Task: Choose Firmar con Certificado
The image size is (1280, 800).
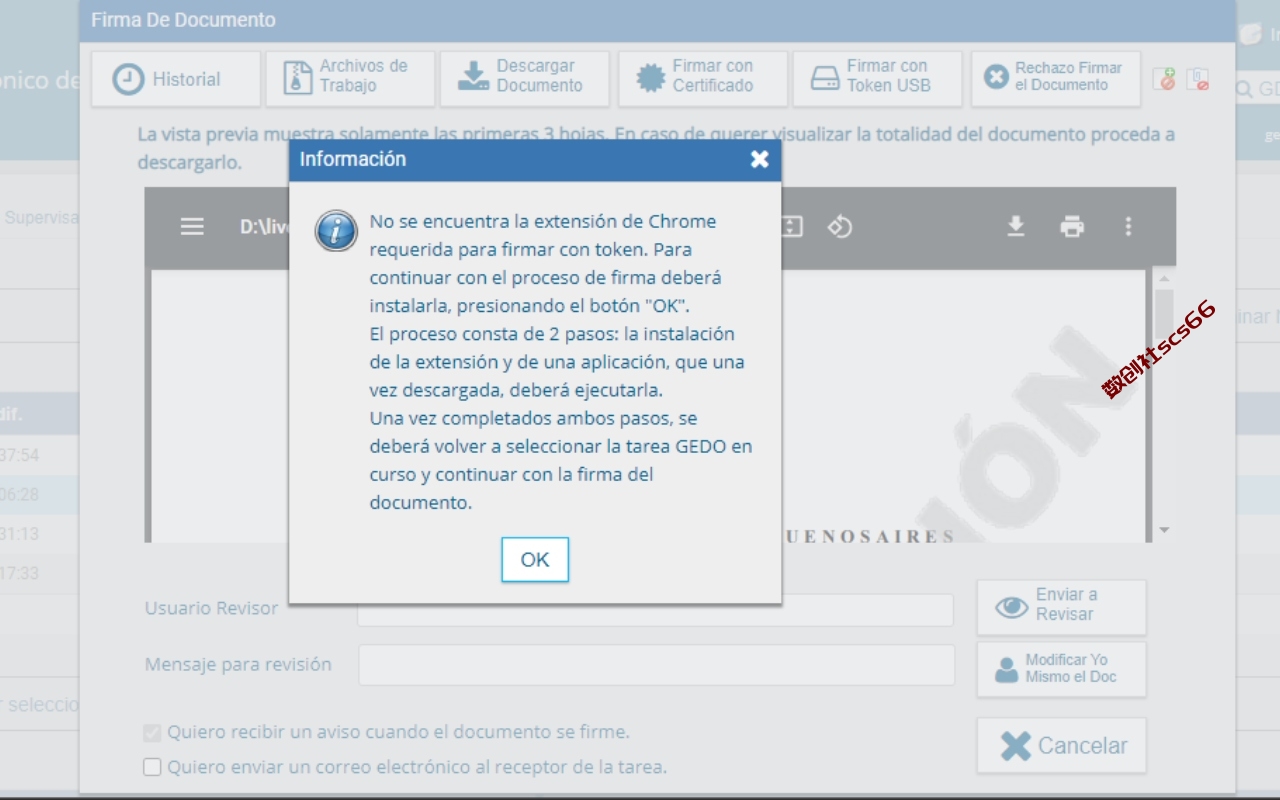Action: point(702,79)
